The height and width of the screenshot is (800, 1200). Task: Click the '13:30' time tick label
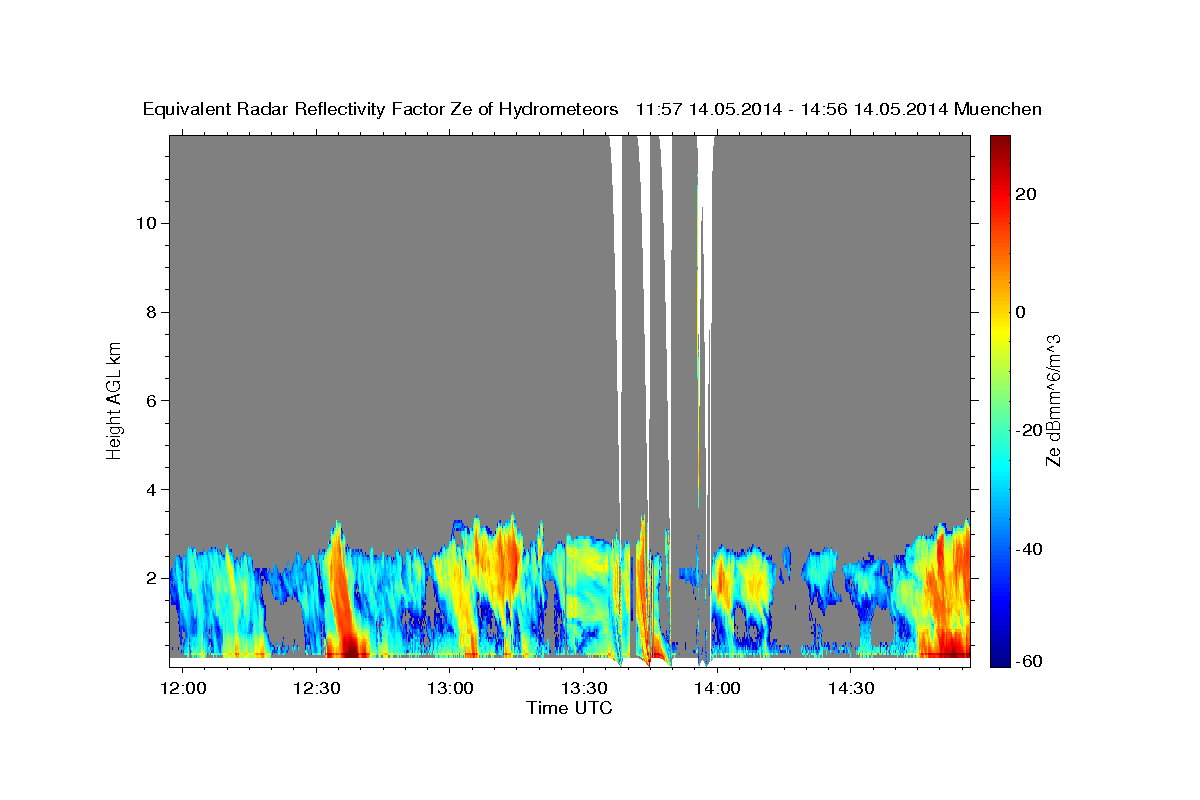tap(584, 689)
